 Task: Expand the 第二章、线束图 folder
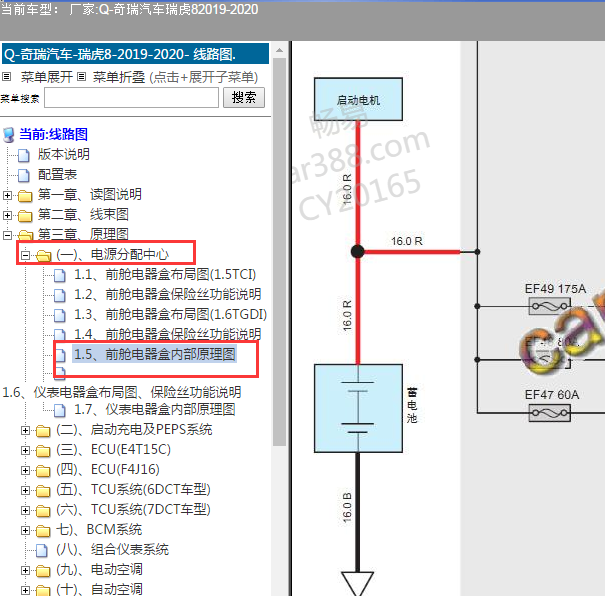pos(7,215)
